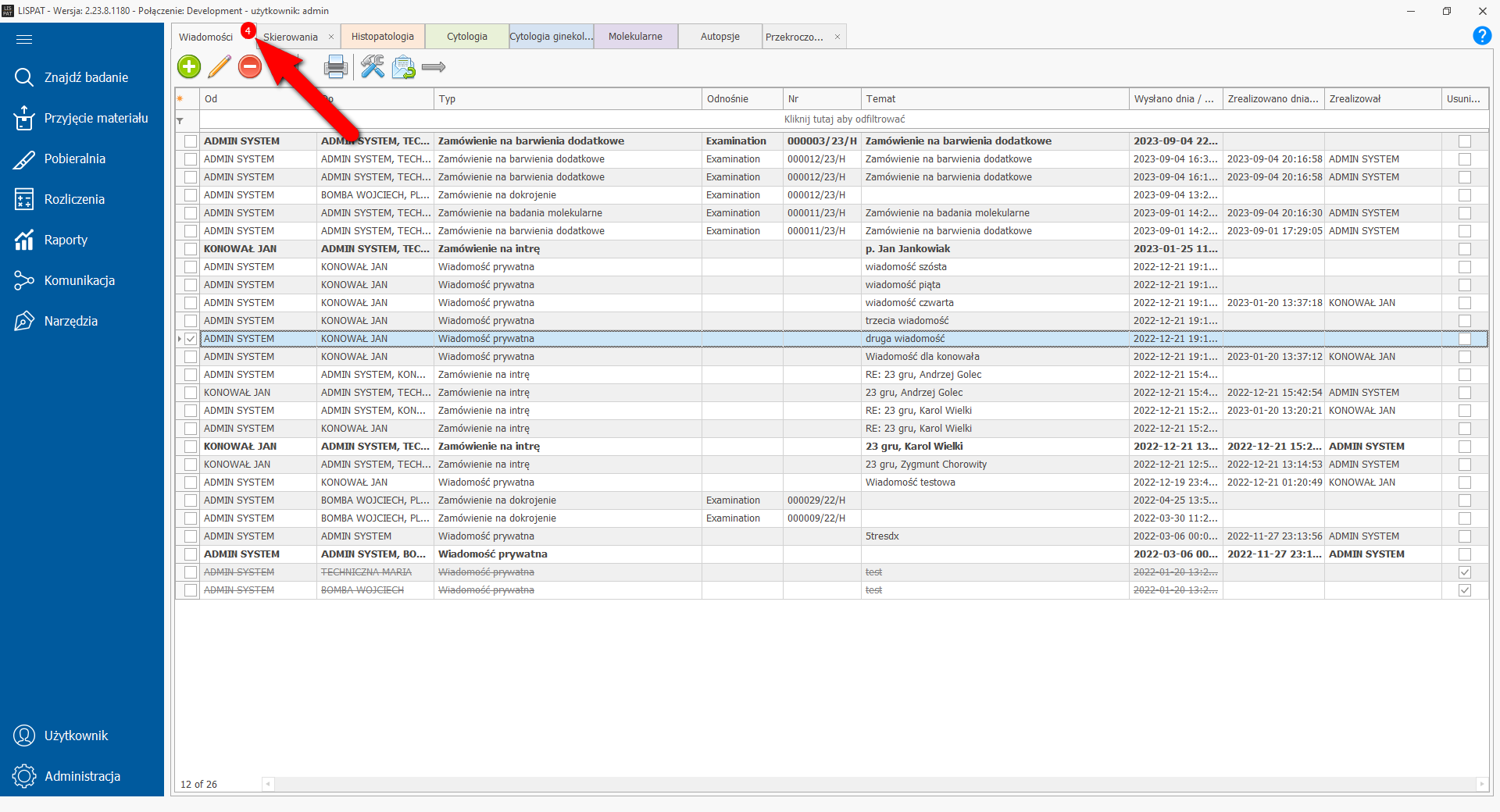Click the printer icon in toolbar
This screenshot has height=812, width=1500.
tap(336, 67)
